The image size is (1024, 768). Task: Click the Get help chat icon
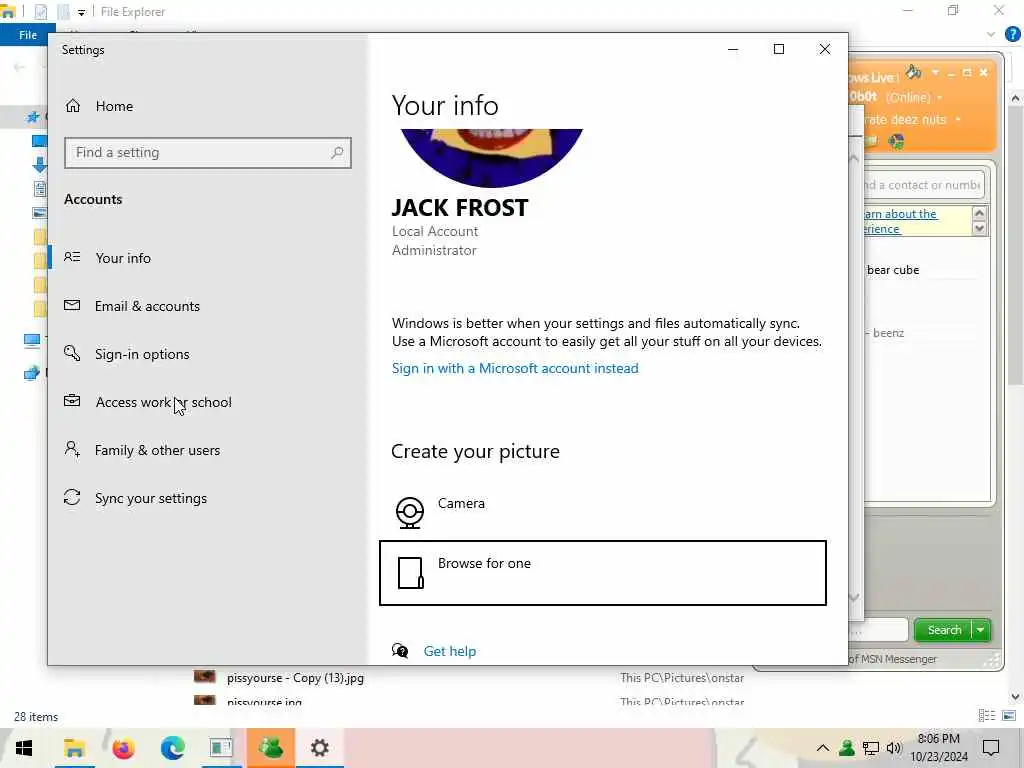pos(400,650)
